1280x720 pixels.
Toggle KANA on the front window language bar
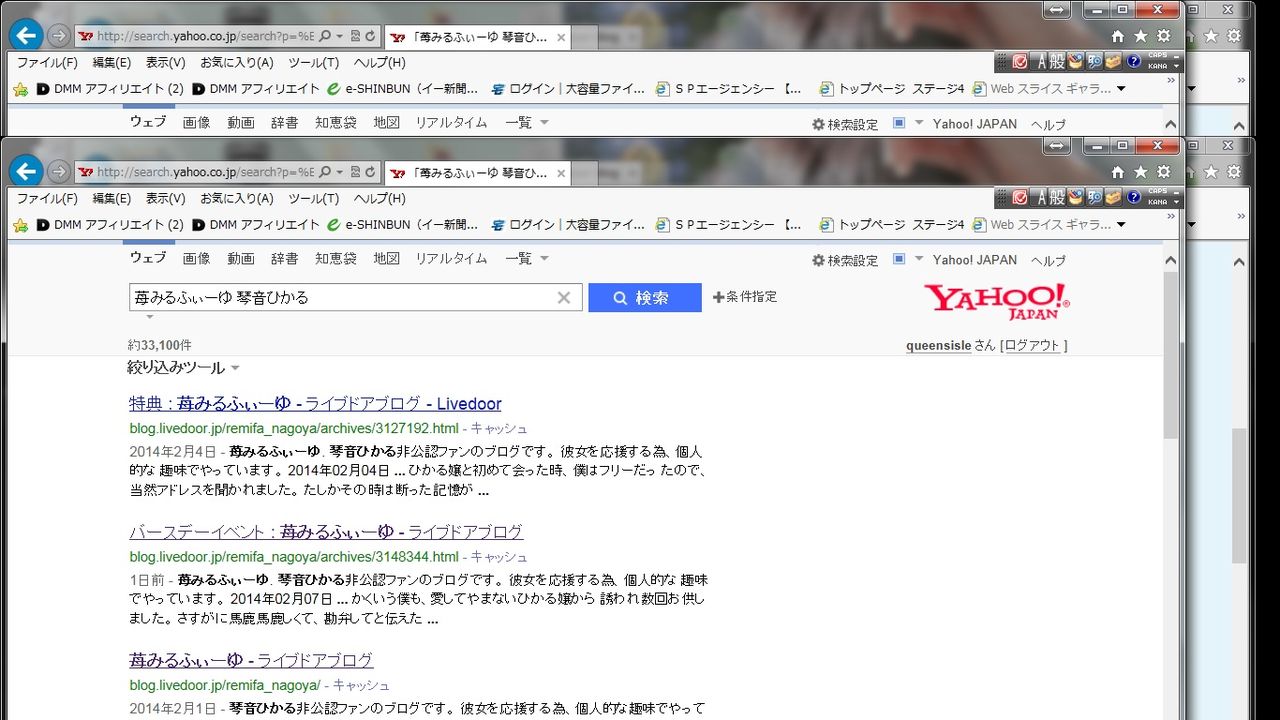[x=1157, y=202]
